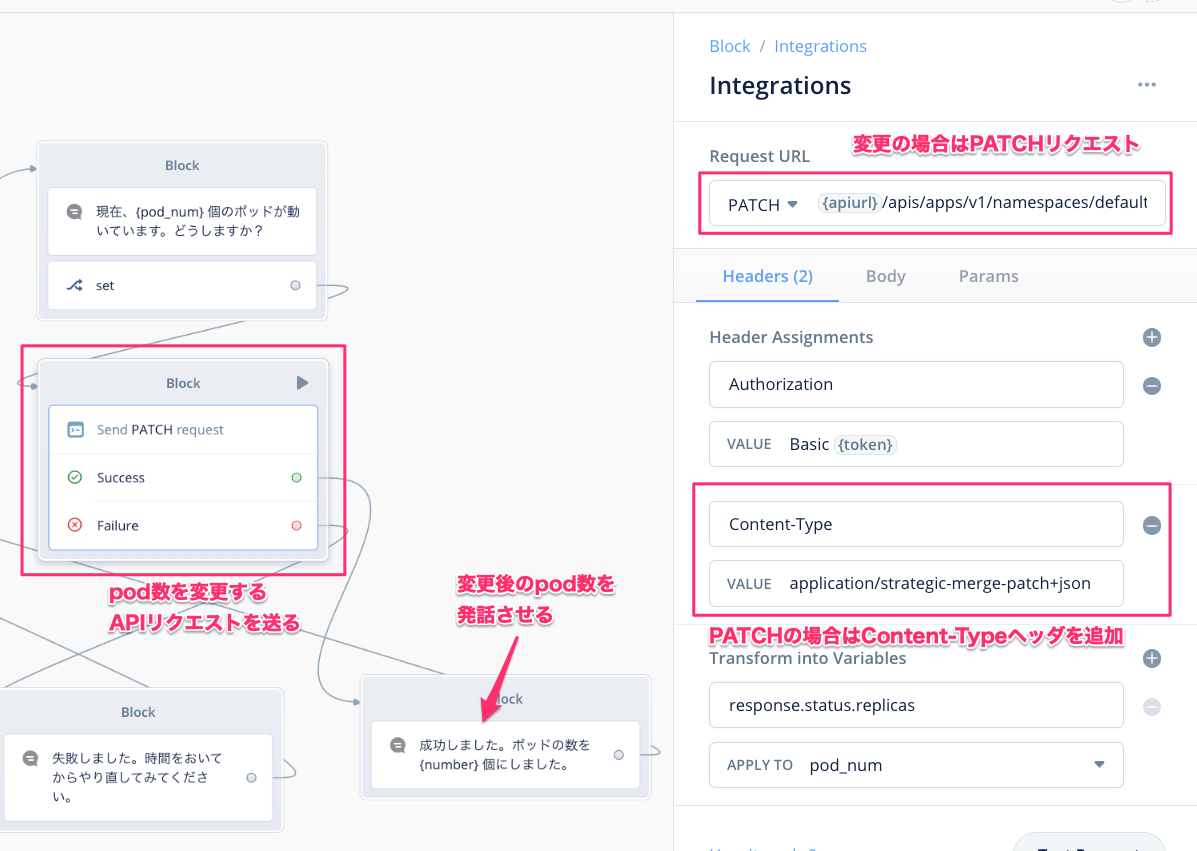
Task: Click the response.status.replicas path field
Action: [x=916, y=705]
